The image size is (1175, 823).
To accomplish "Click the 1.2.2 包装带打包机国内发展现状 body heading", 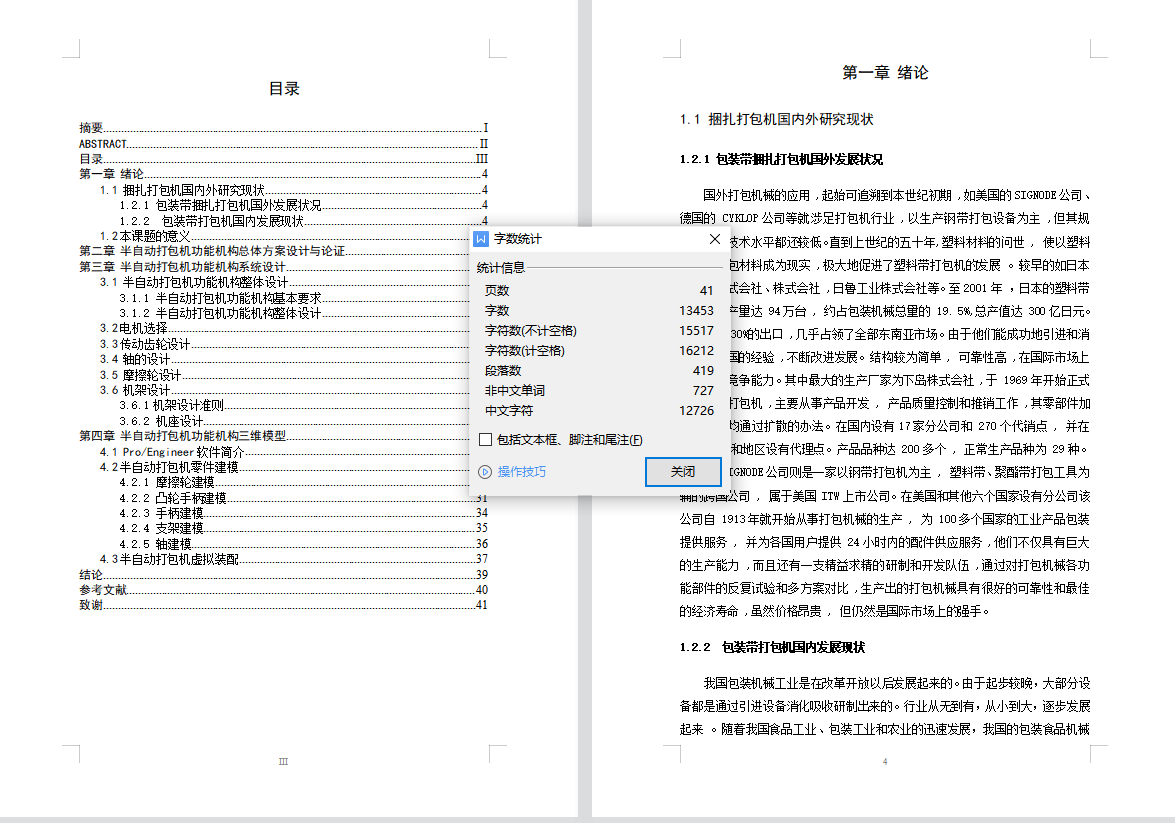I will point(772,648).
